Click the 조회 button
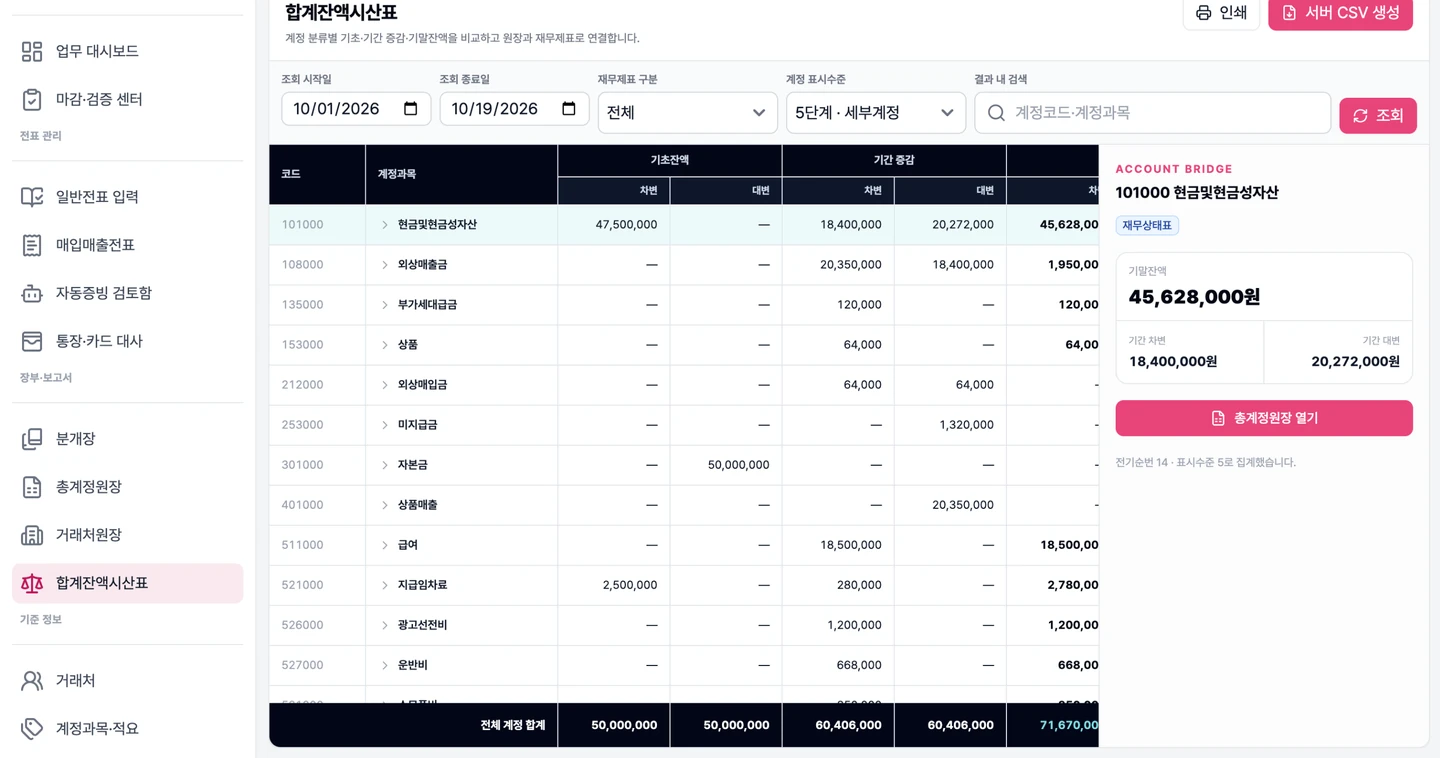 click(x=1378, y=116)
